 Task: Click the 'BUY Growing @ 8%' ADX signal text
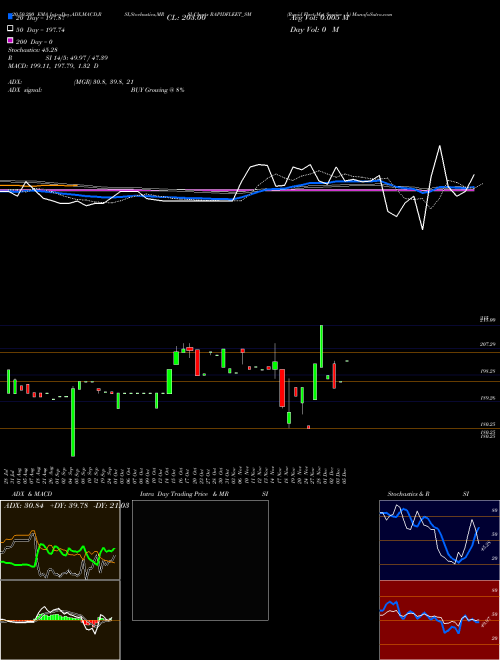click(157, 90)
